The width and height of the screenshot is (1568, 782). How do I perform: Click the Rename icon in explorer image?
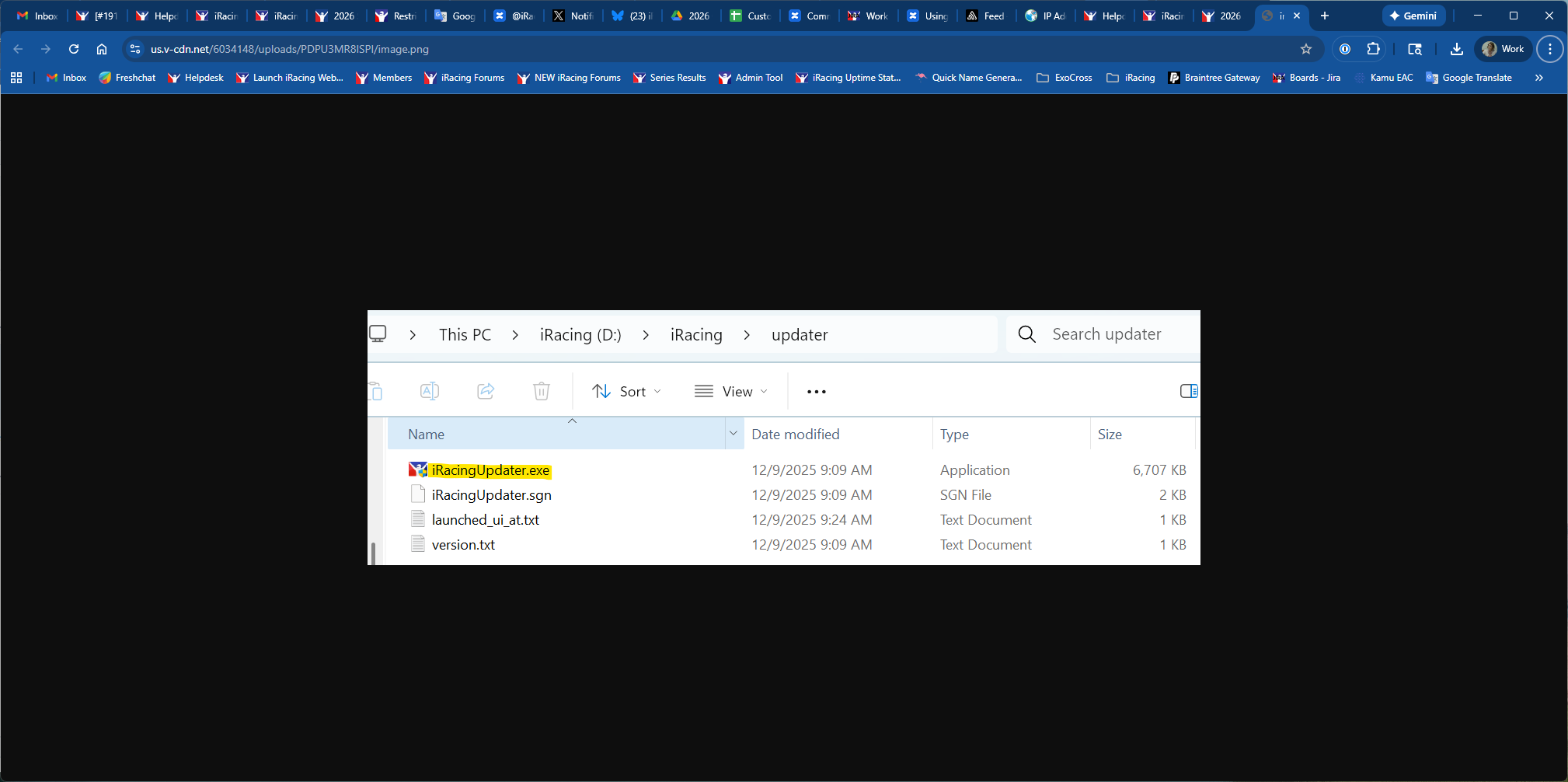pyautogui.click(x=430, y=391)
